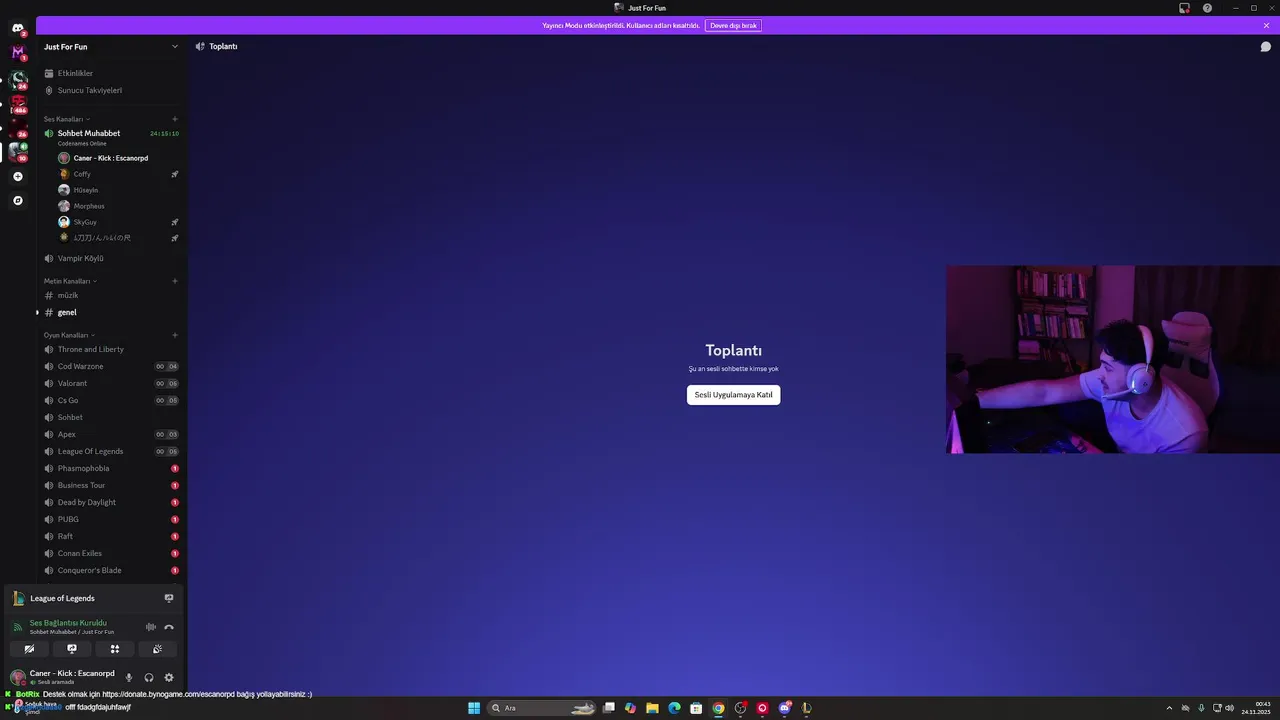
Task: Join League Of Legends voice channel
Action: click(110, 451)
